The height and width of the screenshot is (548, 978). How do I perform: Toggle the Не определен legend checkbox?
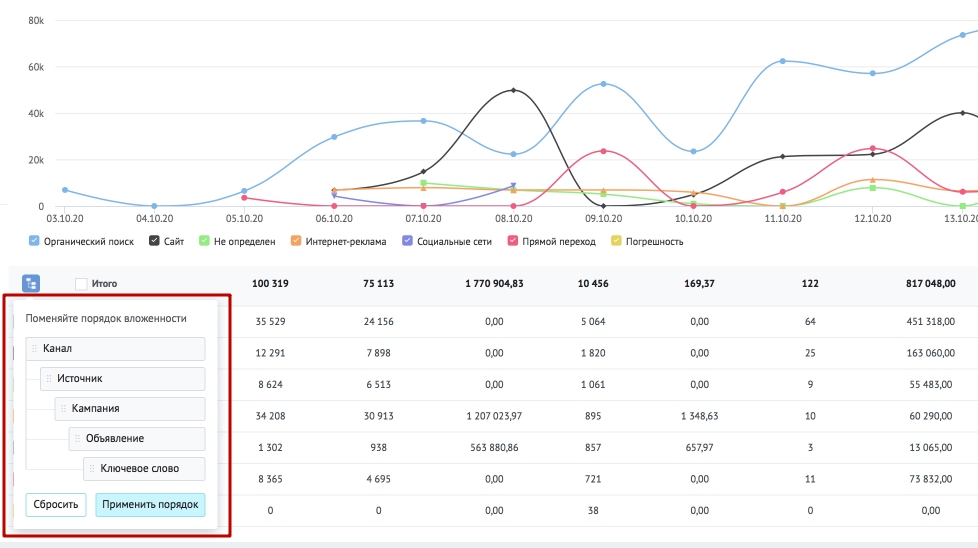tap(204, 241)
